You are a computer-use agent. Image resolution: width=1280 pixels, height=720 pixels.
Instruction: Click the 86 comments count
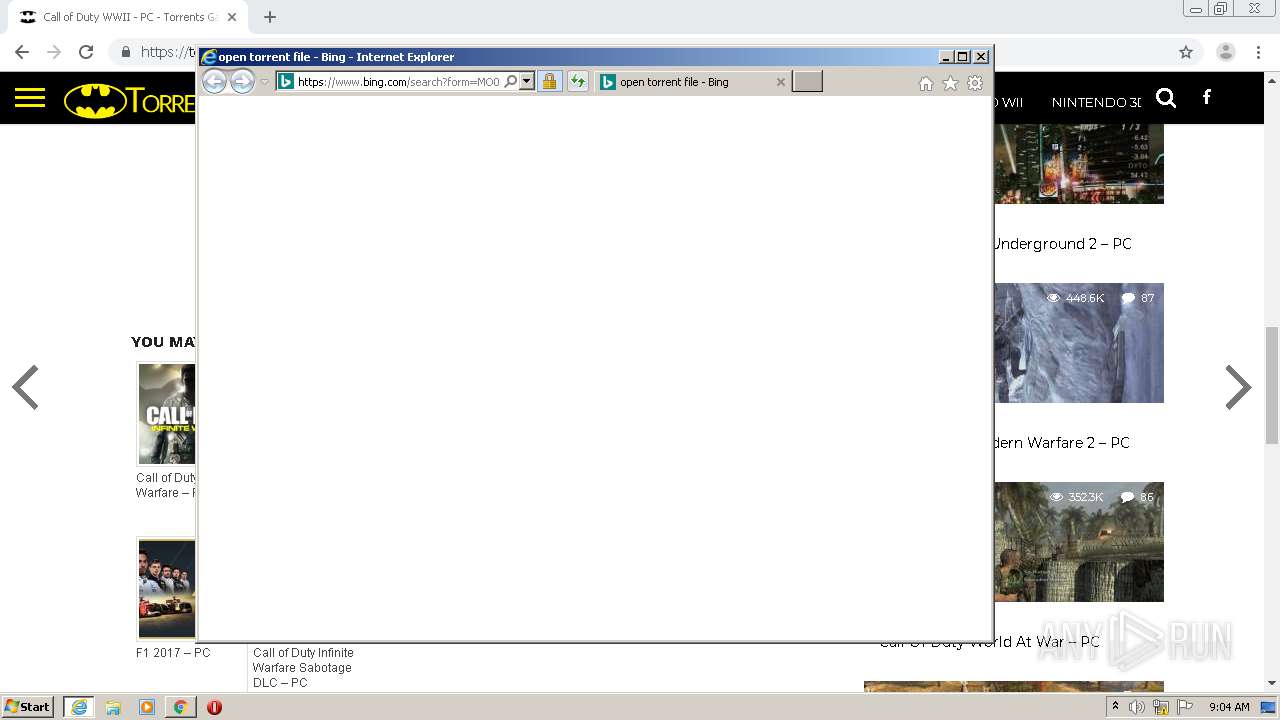pyautogui.click(x=1138, y=497)
